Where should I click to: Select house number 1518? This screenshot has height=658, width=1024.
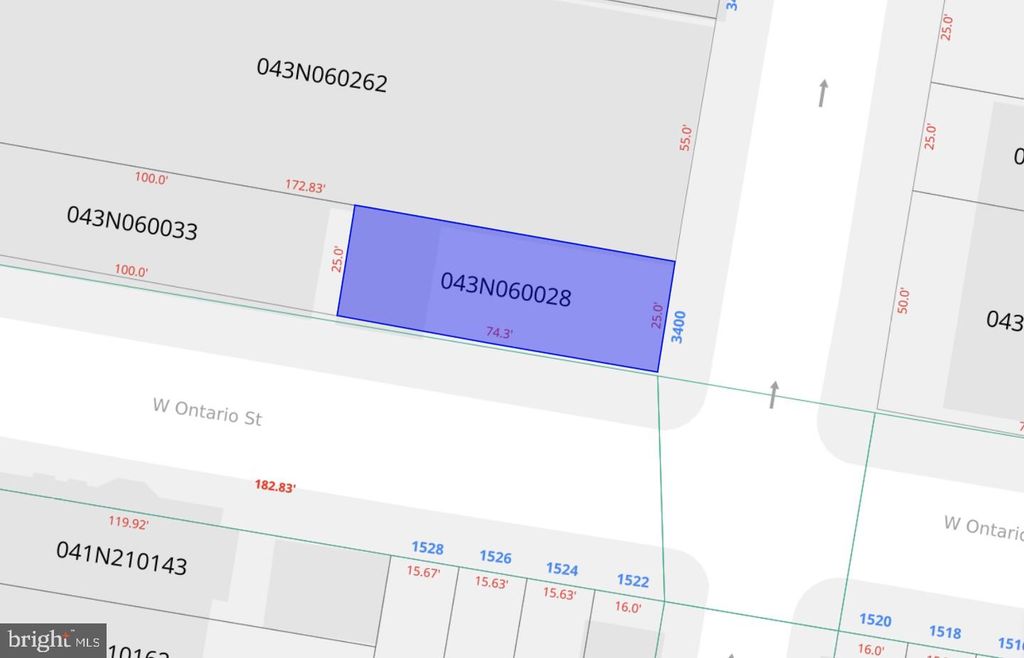[945, 631]
